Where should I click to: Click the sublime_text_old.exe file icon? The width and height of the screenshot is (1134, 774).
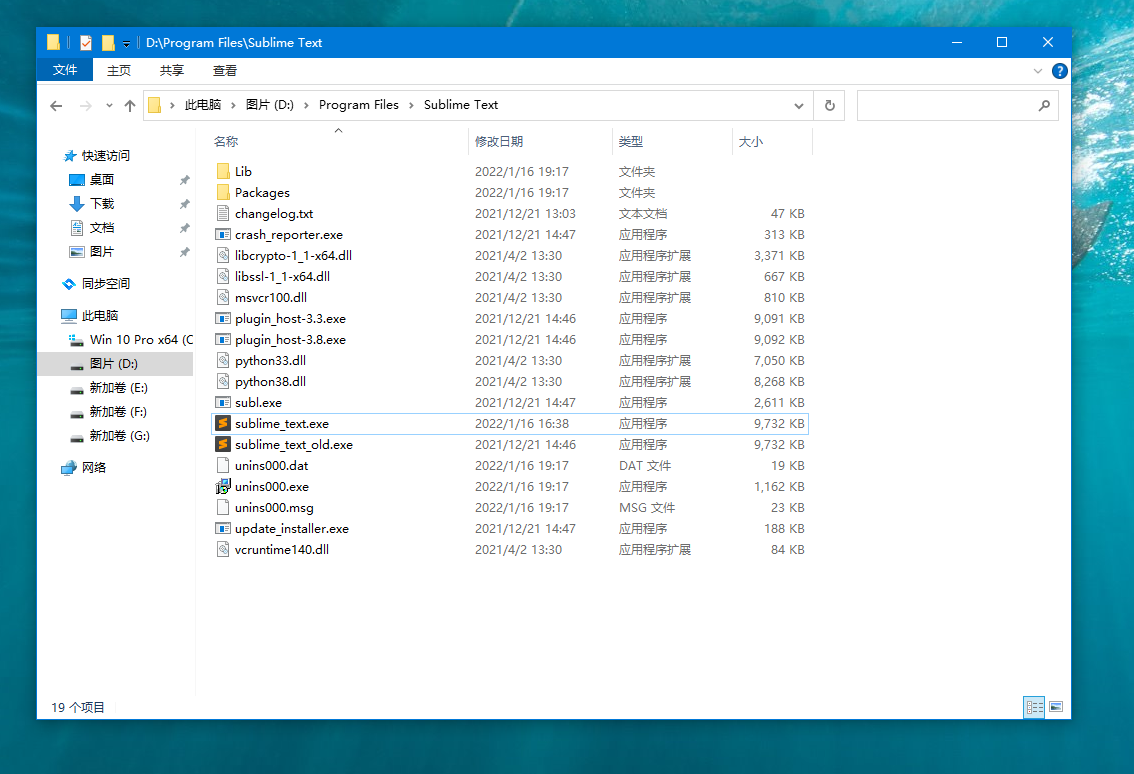[x=223, y=445]
